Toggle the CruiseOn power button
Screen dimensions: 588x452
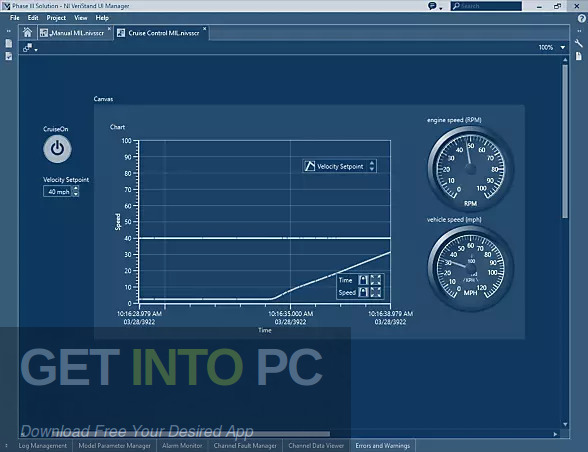[x=57, y=149]
